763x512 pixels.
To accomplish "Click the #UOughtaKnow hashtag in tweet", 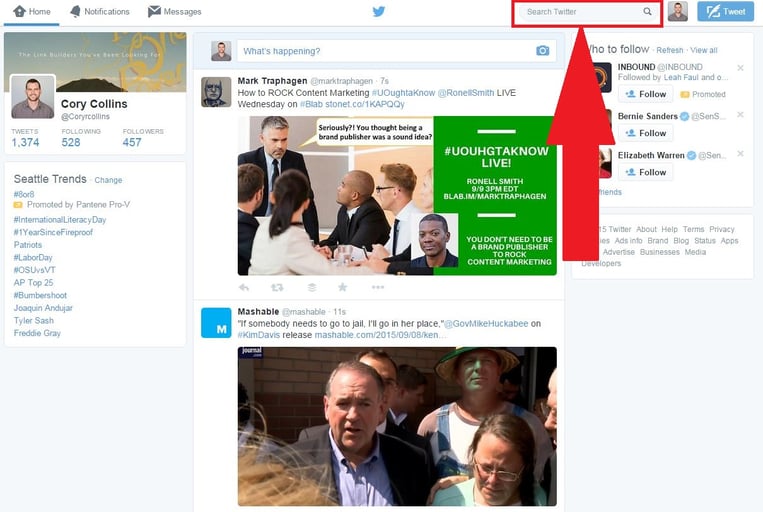I will click(403, 93).
